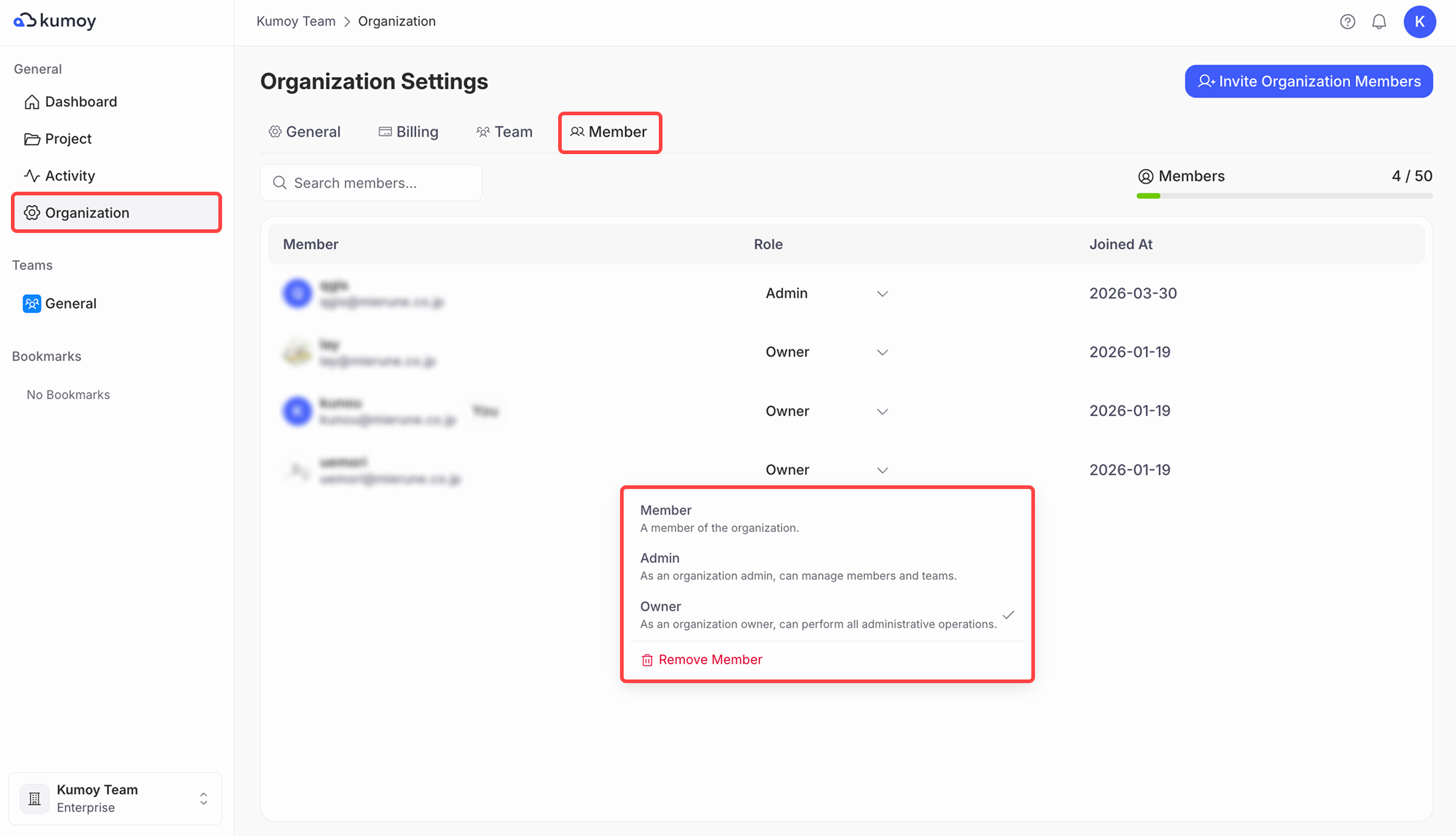This screenshot has width=1456, height=836.
Task: Expand the Admin role dropdown
Action: pyautogui.click(x=826, y=294)
